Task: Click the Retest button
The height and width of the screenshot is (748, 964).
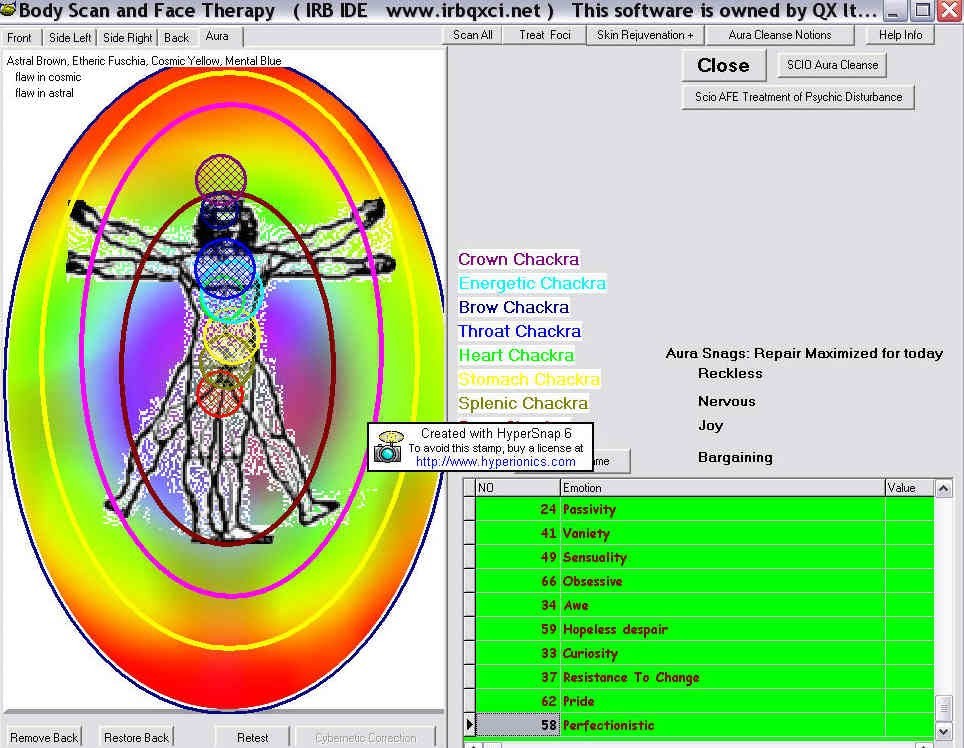Action: pos(252,738)
